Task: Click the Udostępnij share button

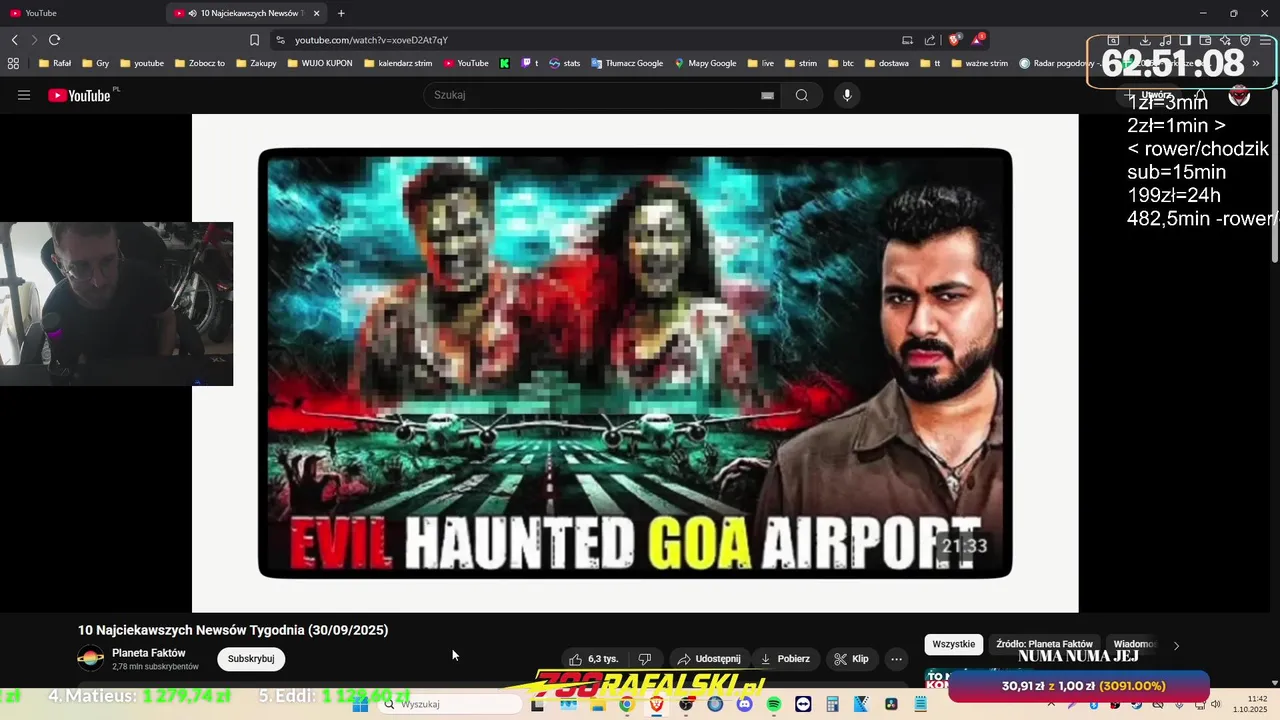Action: pos(708,659)
